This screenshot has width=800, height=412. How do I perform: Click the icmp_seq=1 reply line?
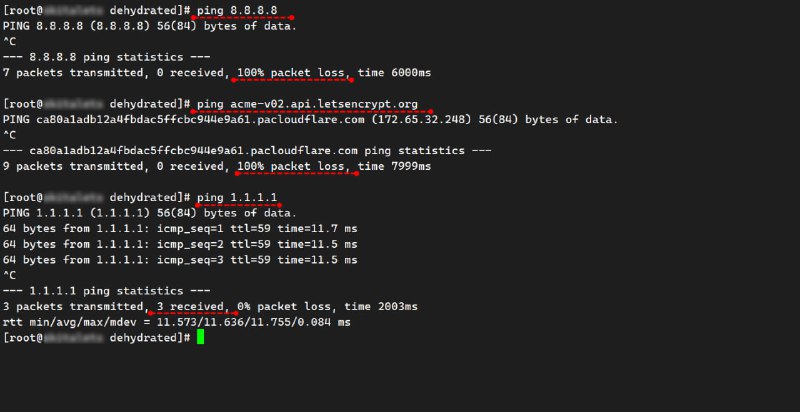point(180,229)
